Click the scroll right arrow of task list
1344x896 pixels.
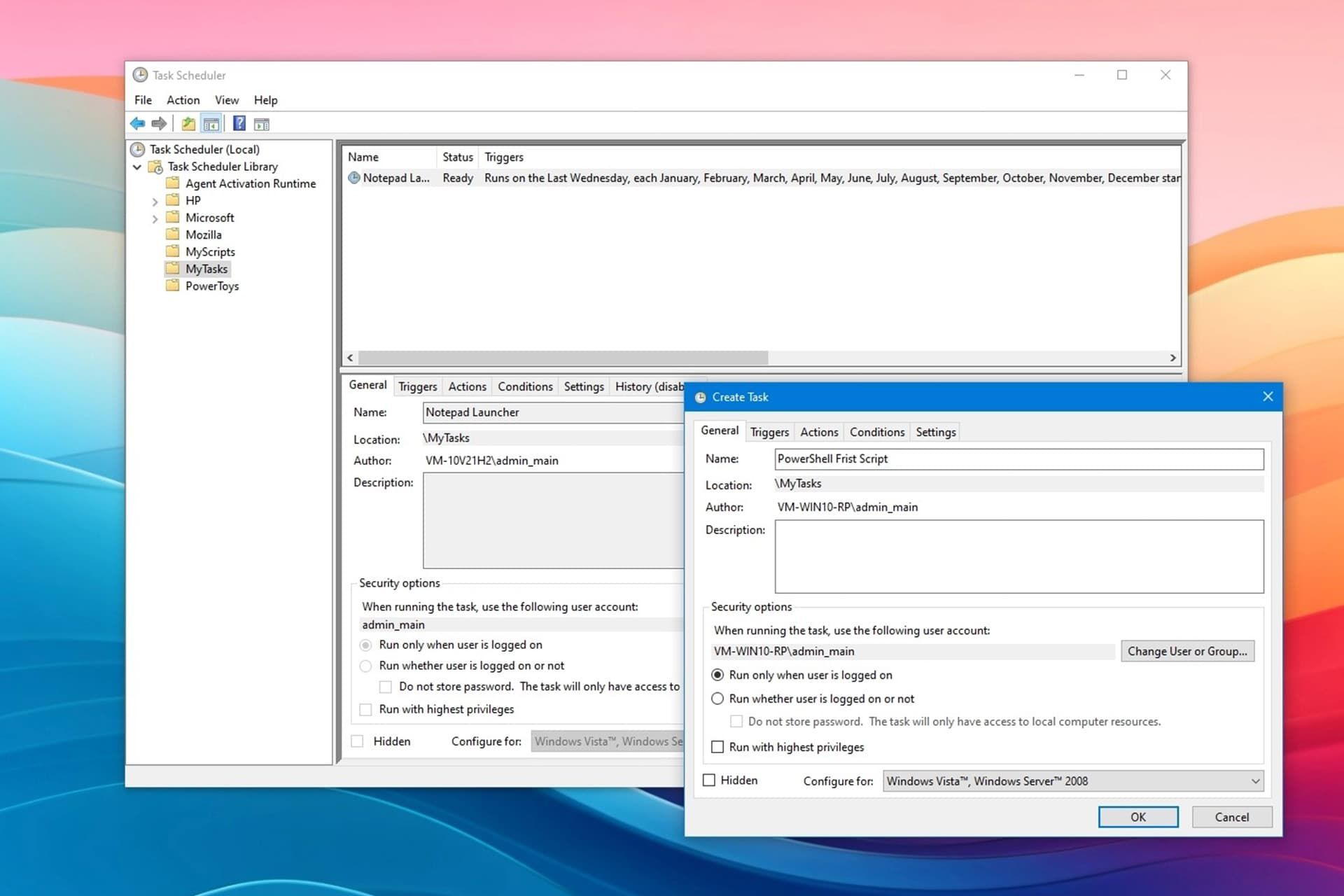(1173, 358)
